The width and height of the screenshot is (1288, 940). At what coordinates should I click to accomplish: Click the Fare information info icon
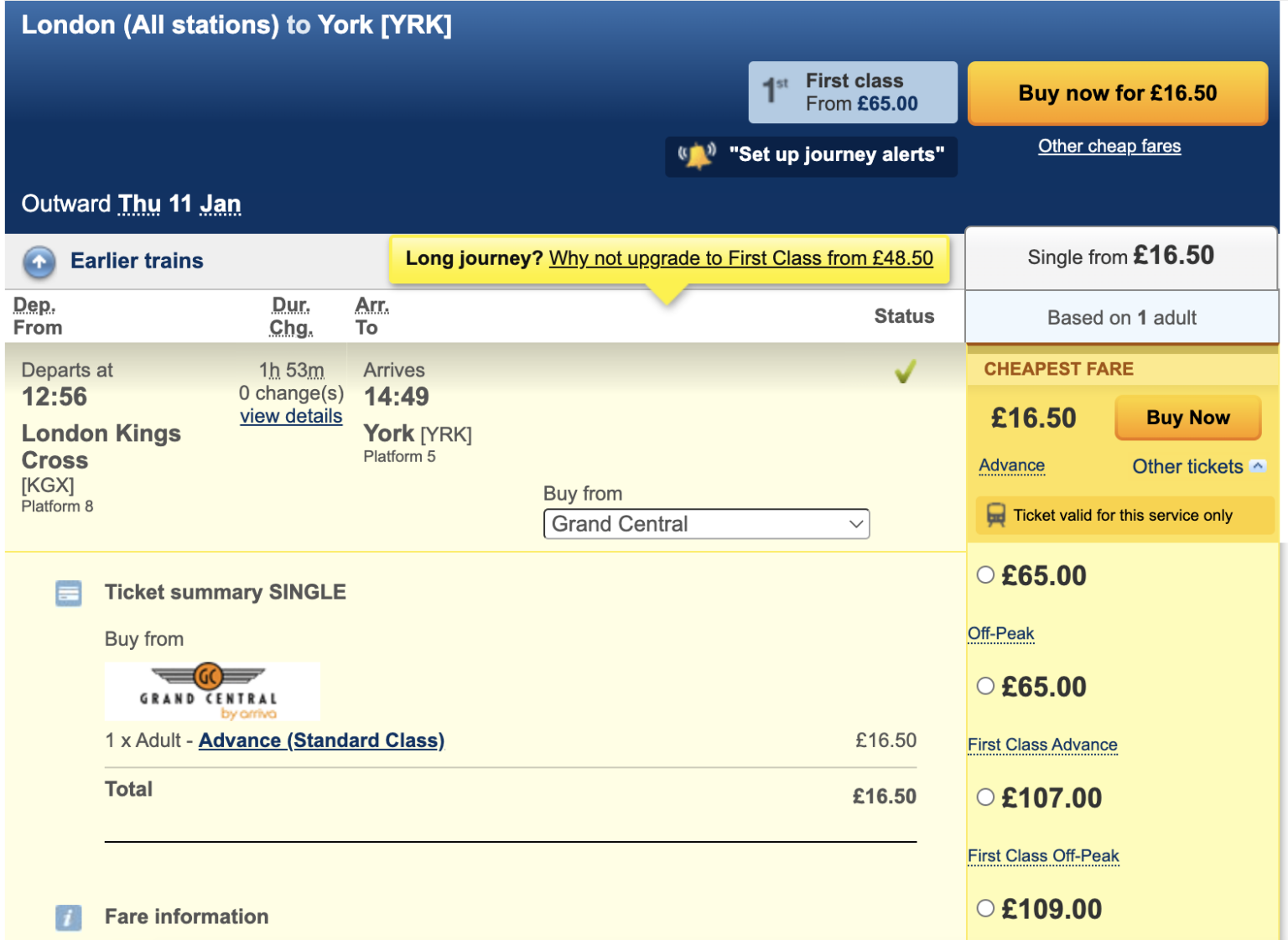point(68,917)
